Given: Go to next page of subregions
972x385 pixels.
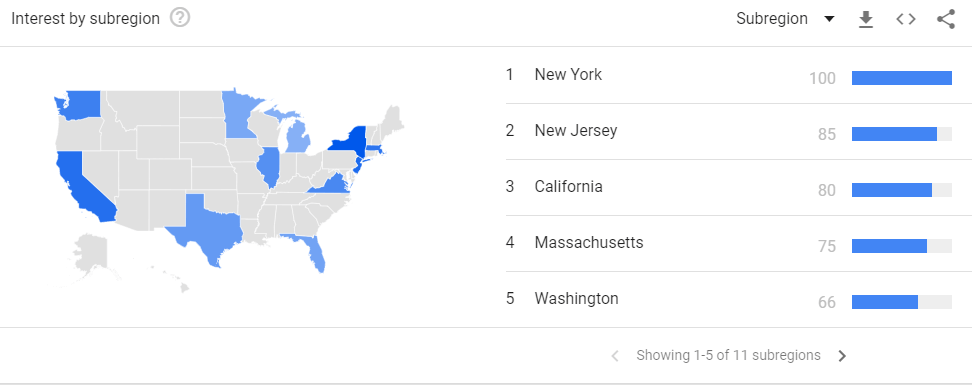Looking at the screenshot, I should pyautogui.click(x=842, y=356).
